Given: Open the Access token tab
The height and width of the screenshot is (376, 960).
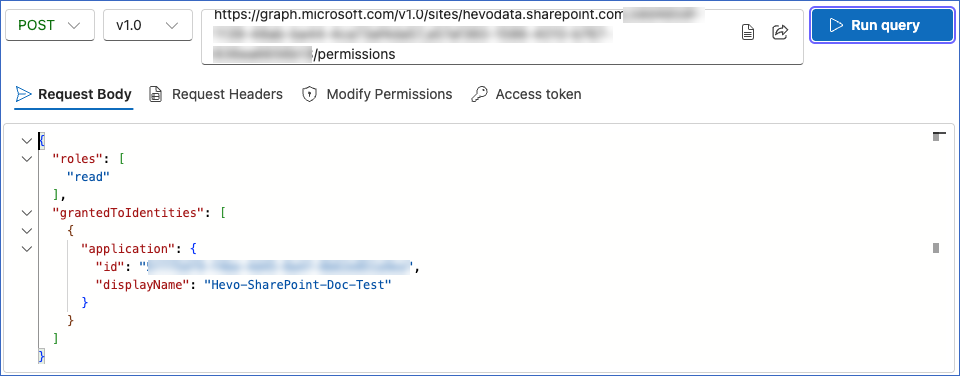Looking at the screenshot, I should 526,94.
